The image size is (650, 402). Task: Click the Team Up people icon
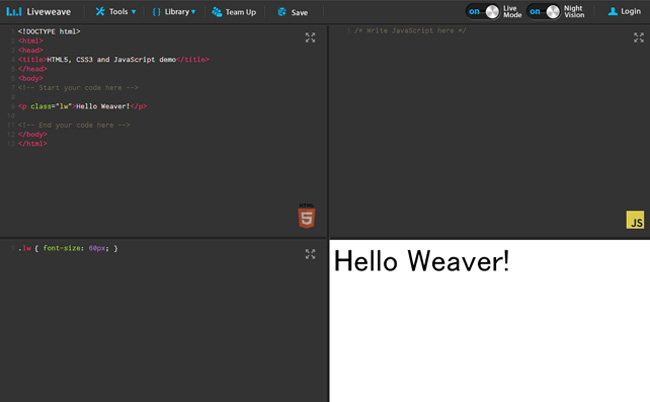point(217,12)
